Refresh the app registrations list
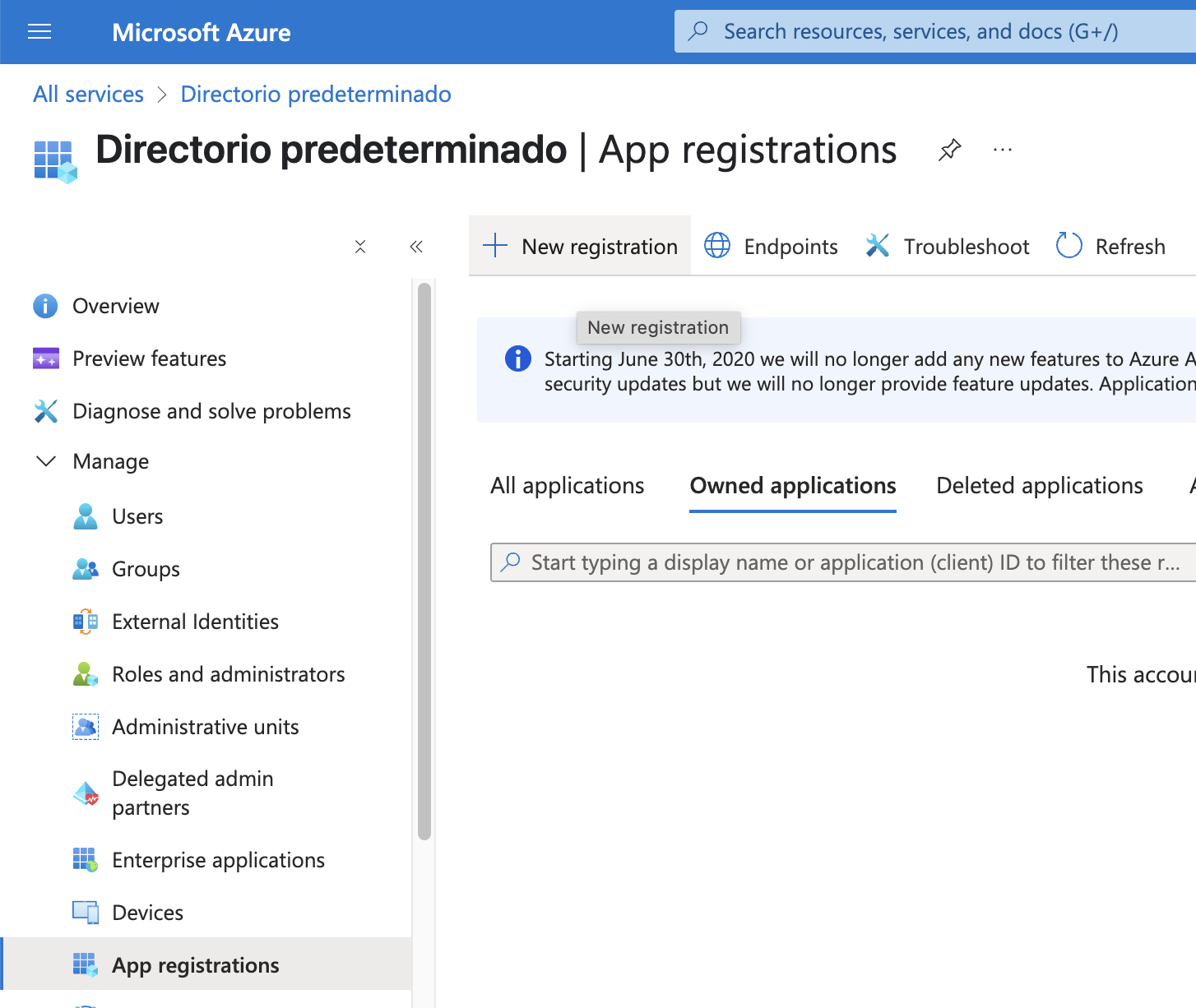1196x1008 pixels. click(x=1110, y=246)
